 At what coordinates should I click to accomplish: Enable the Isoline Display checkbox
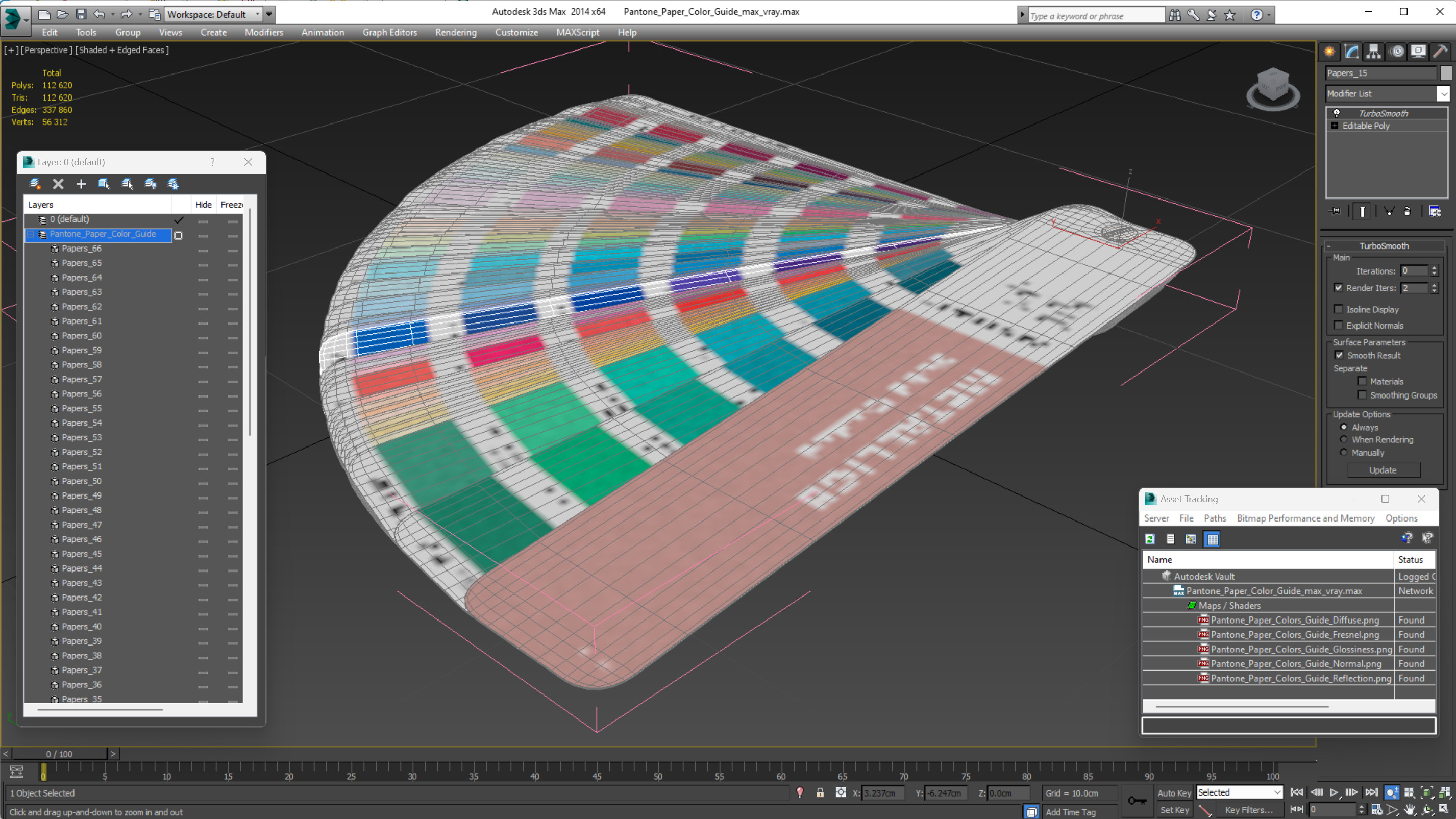point(1338,309)
